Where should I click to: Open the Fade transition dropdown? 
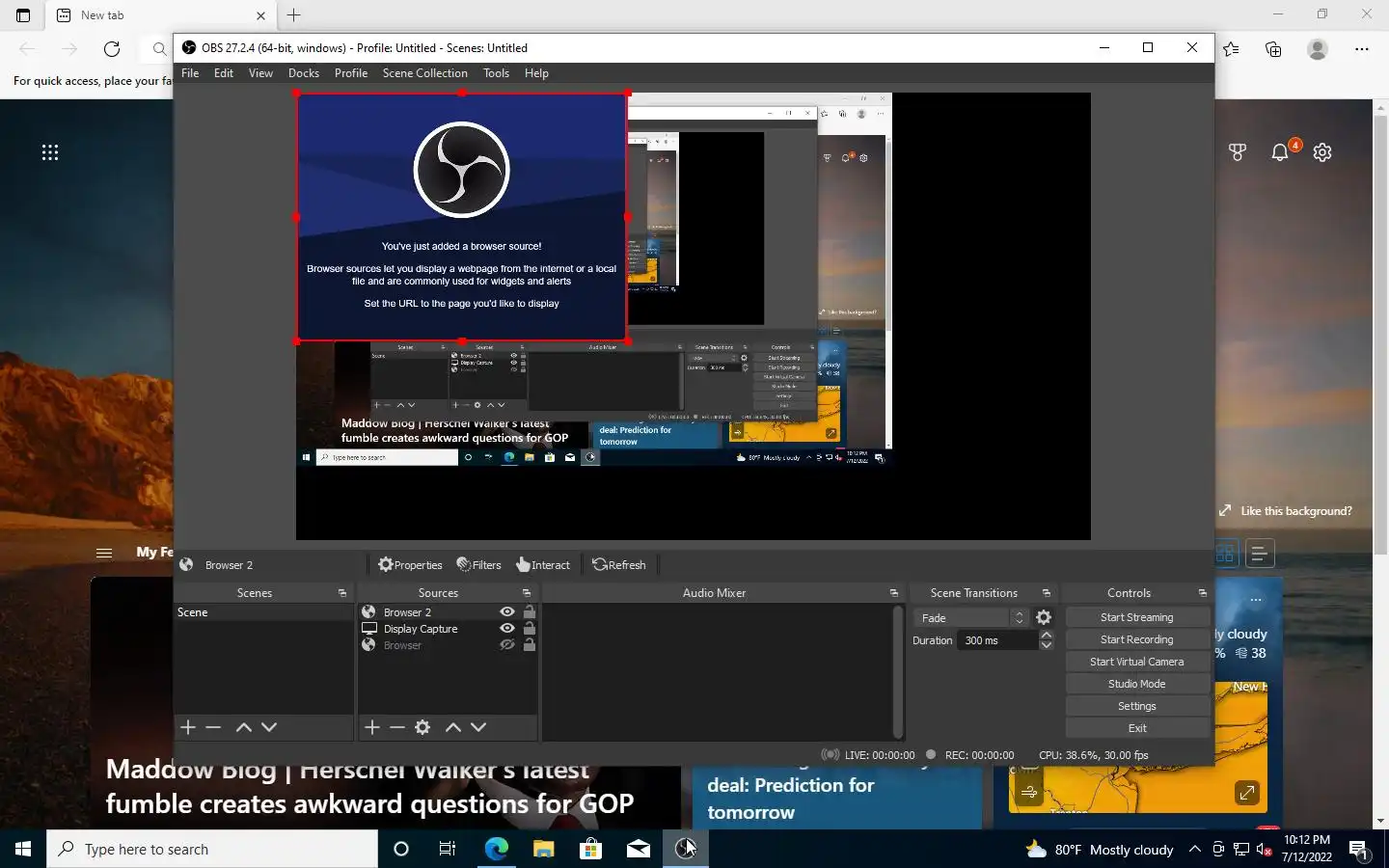click(x=971, y=618)
